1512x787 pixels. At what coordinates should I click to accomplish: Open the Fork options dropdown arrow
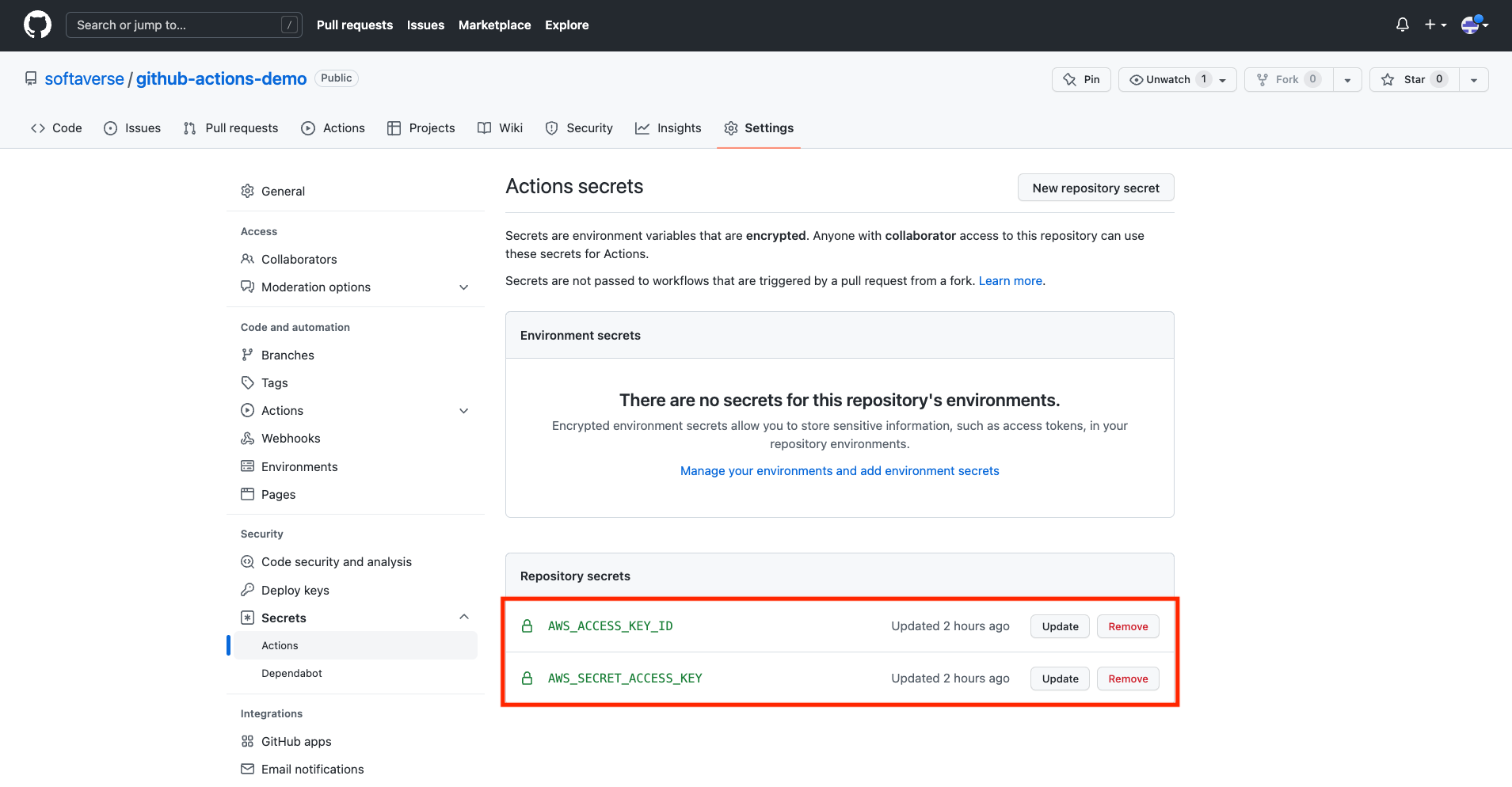[1347, 79]
